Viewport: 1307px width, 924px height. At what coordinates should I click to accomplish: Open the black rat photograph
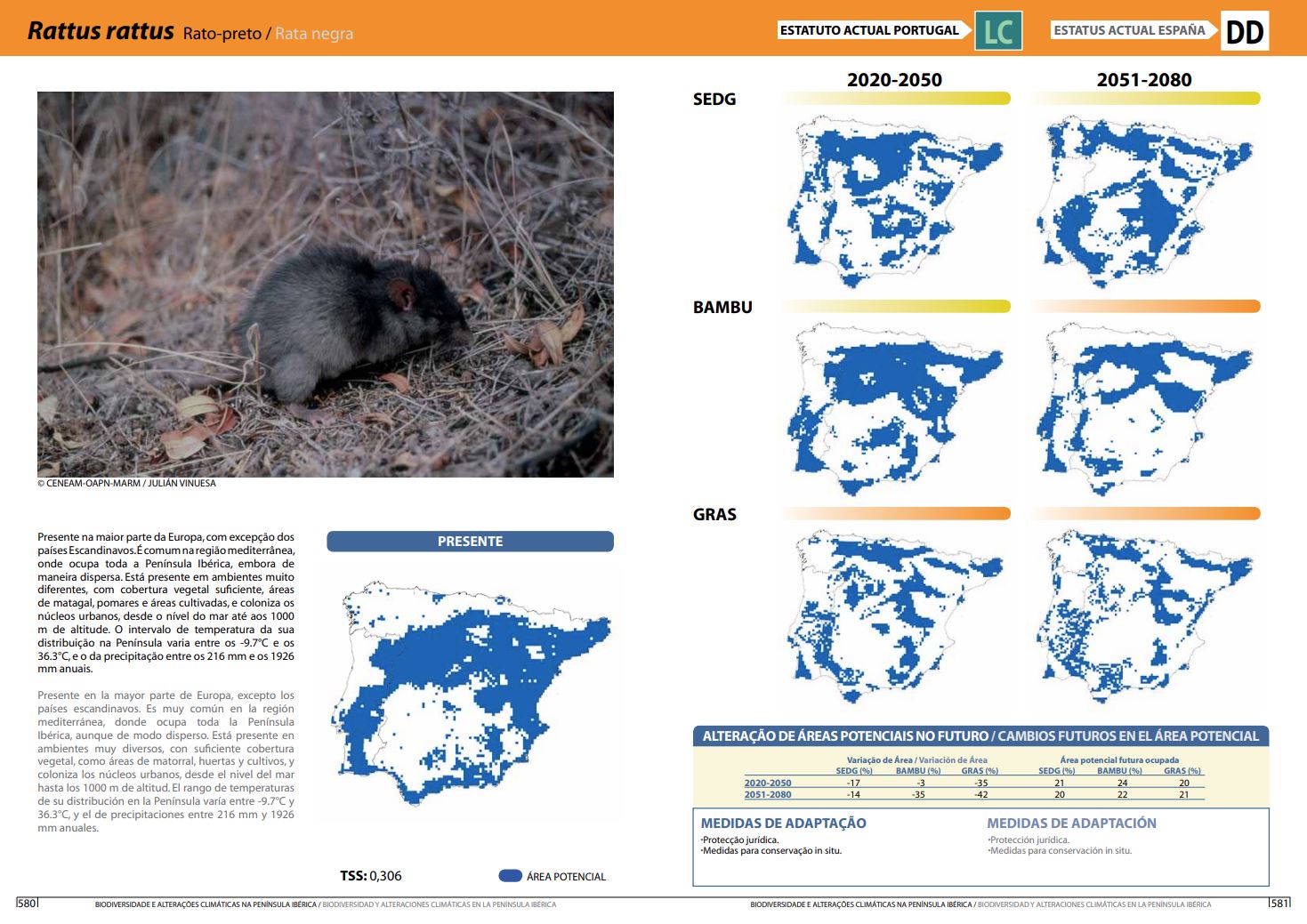click(326, 285)
